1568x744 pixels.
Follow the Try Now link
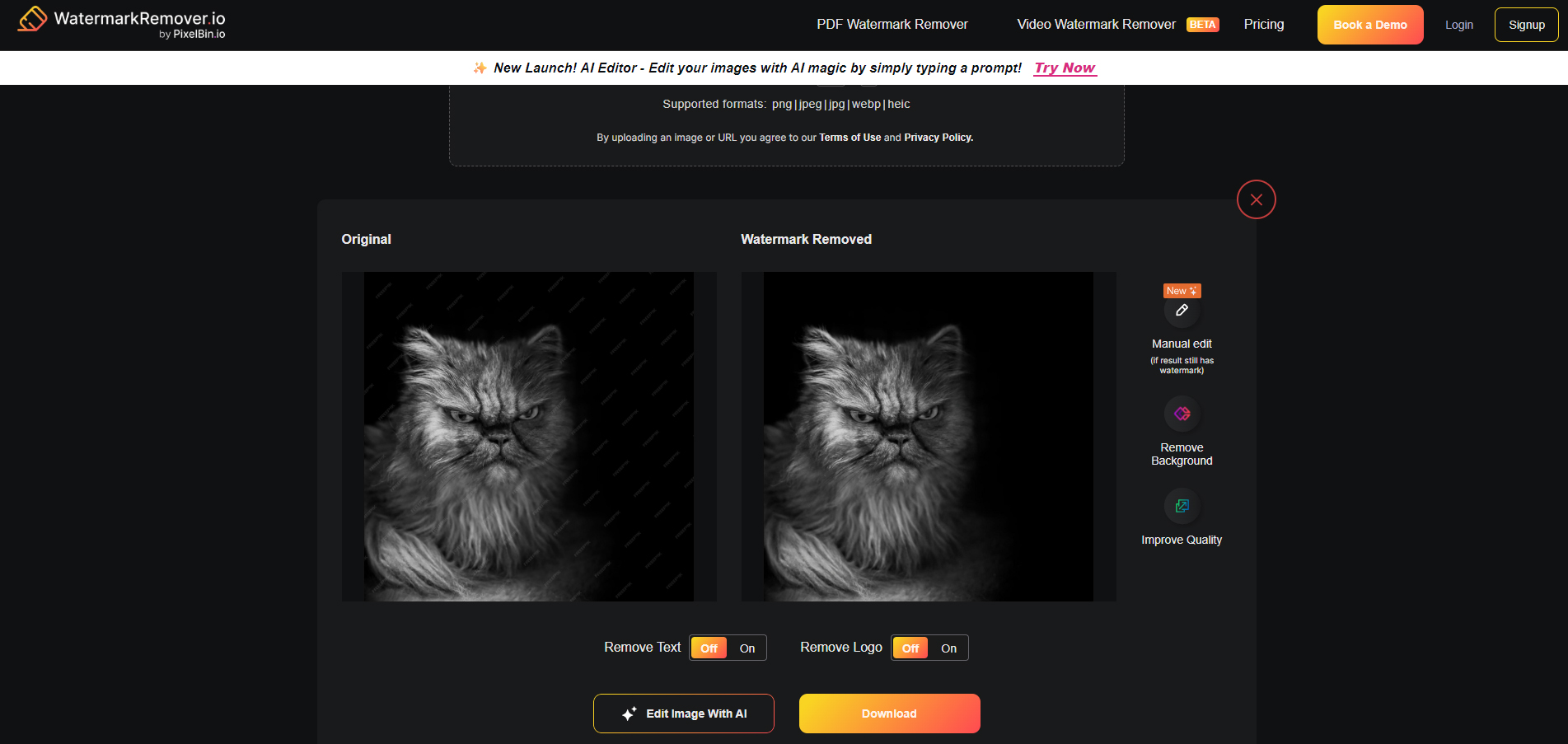point(1065,68)
